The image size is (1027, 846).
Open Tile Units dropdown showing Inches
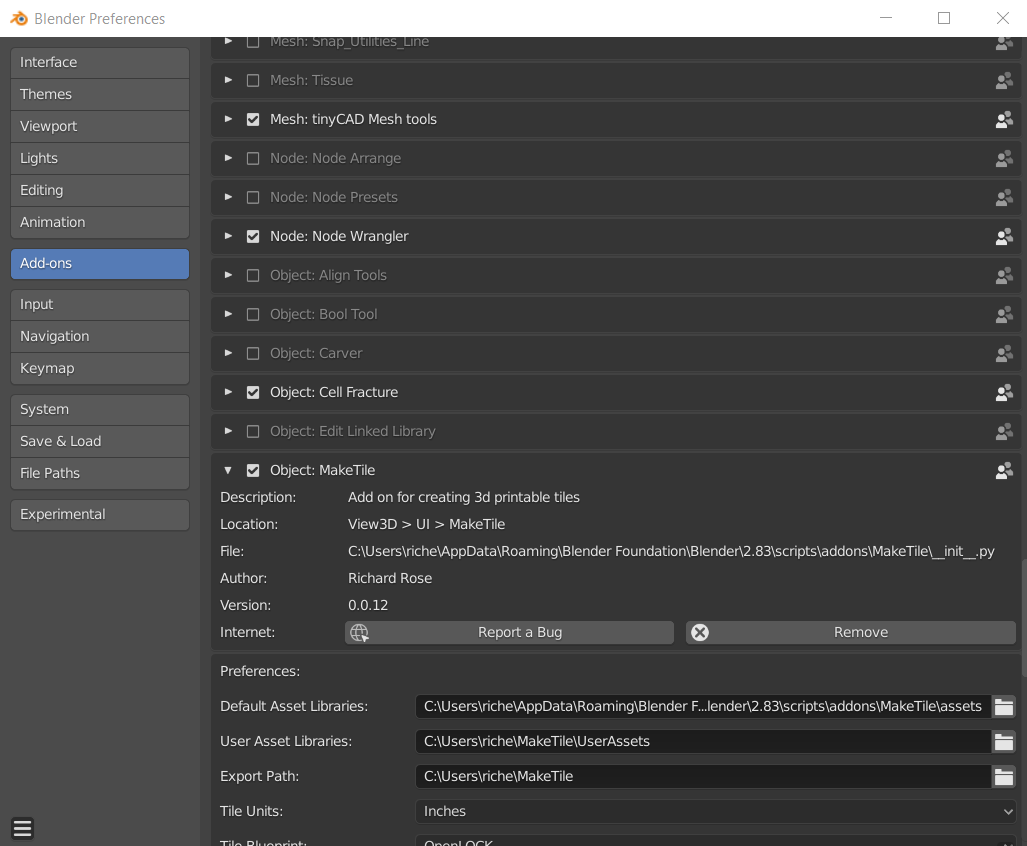[715, 811]
